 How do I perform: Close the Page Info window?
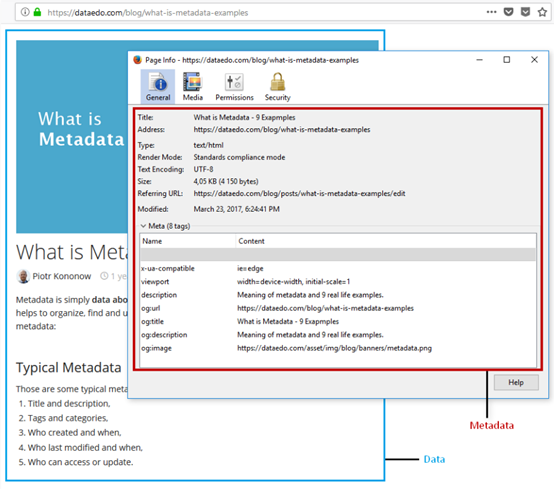[534, 60]
